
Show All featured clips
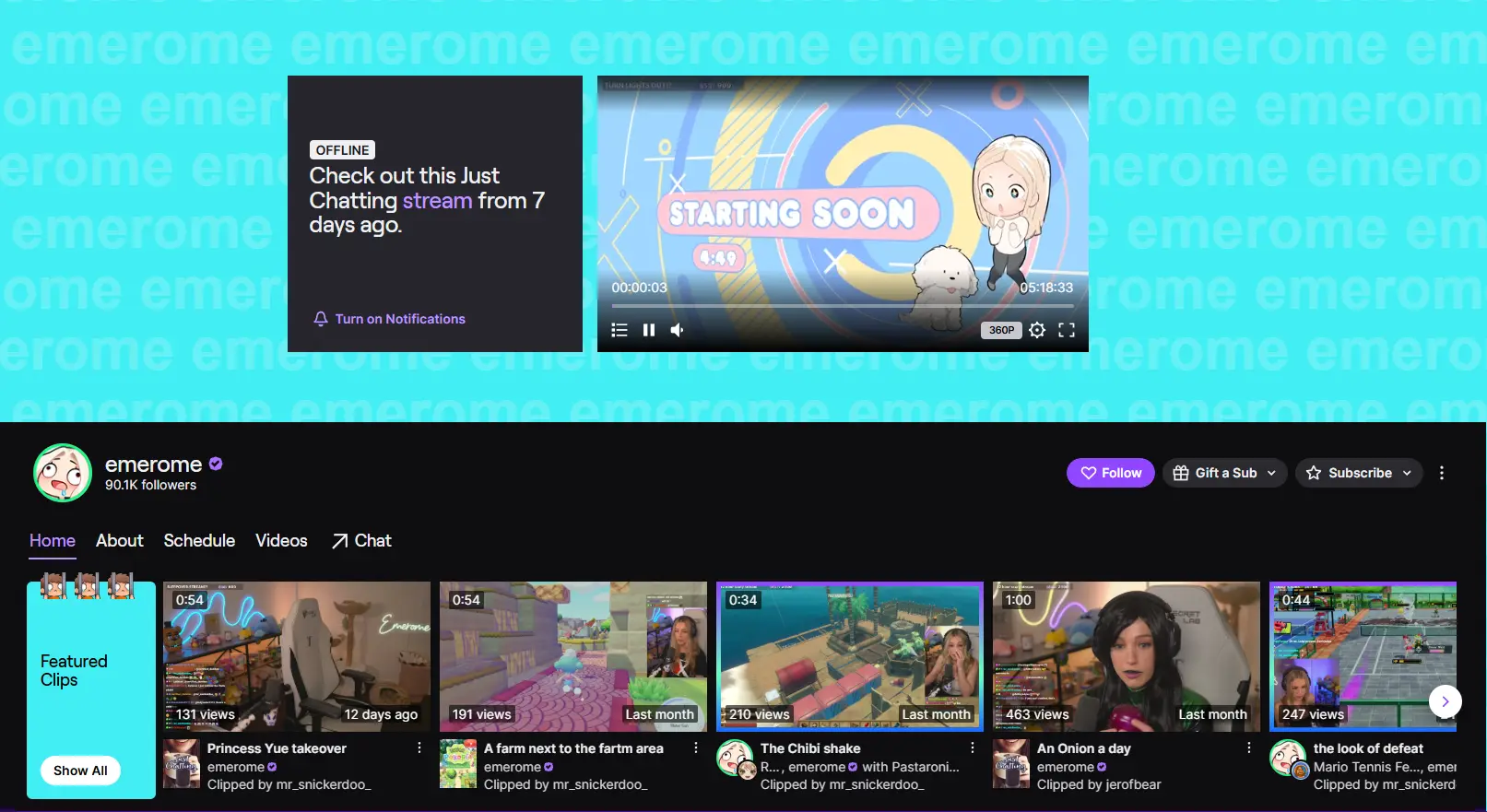[80, 771]
